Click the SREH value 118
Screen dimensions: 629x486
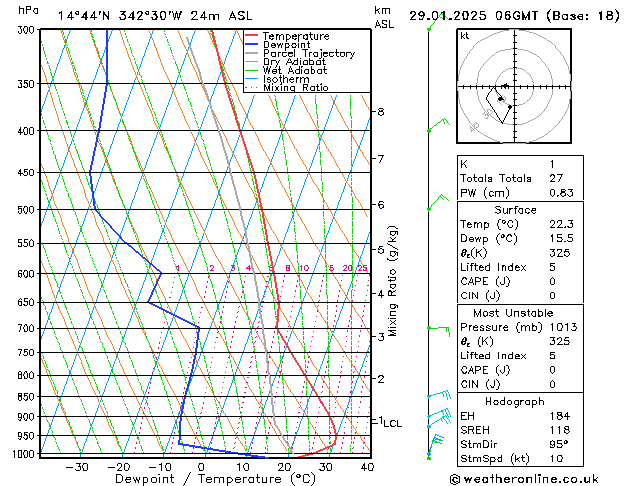tap(560, 430)
